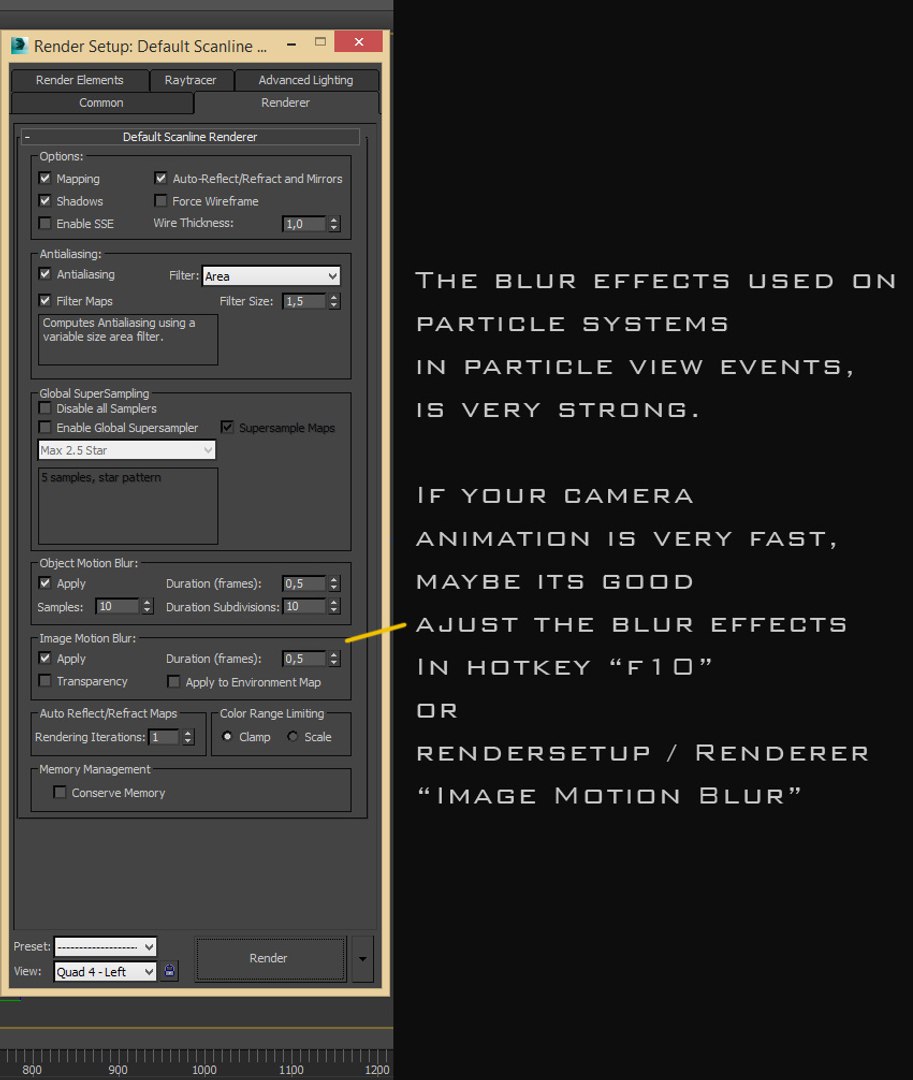The height and width of the screenshot is (1080, 913).
Task: Check Enable Global Supersampler
Action: pos(45,428)
